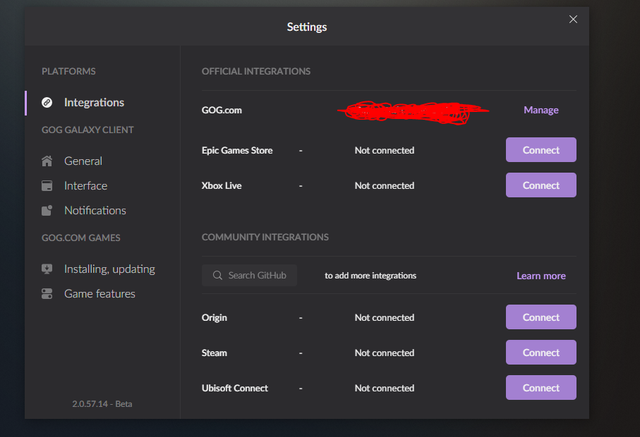The image size is (640, 437).
Task: Connect the Origin integration
Action: pyautogui.click(x=541, y=317)
